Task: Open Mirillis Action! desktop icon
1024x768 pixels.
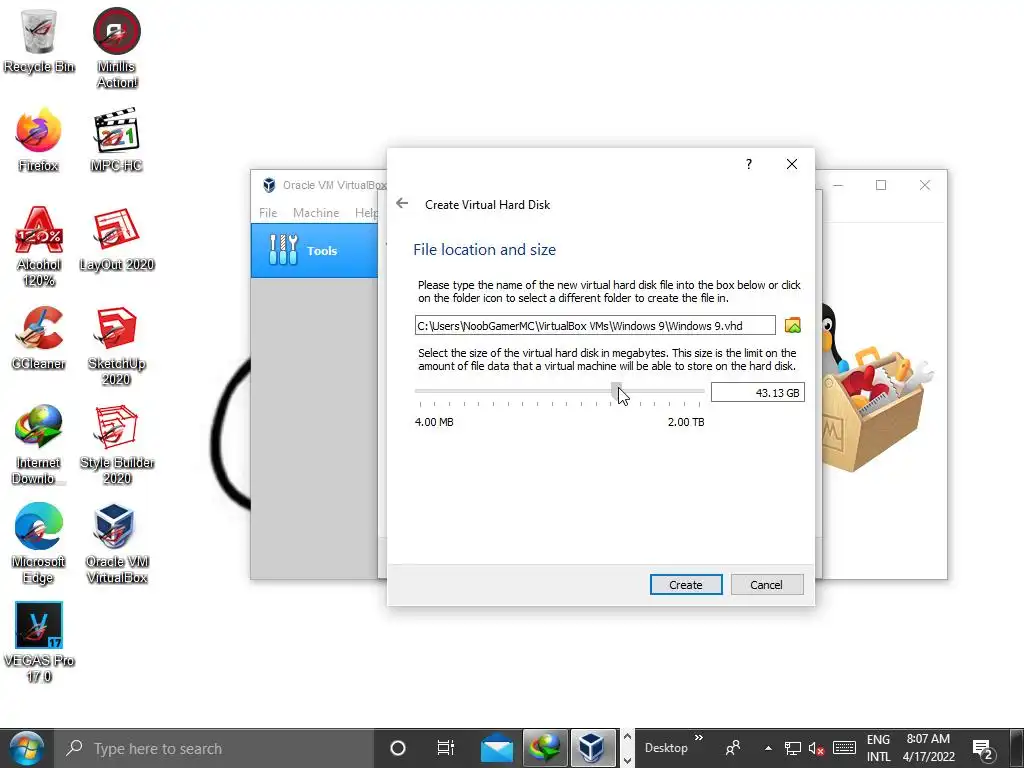Action: [x=117, y=47]
